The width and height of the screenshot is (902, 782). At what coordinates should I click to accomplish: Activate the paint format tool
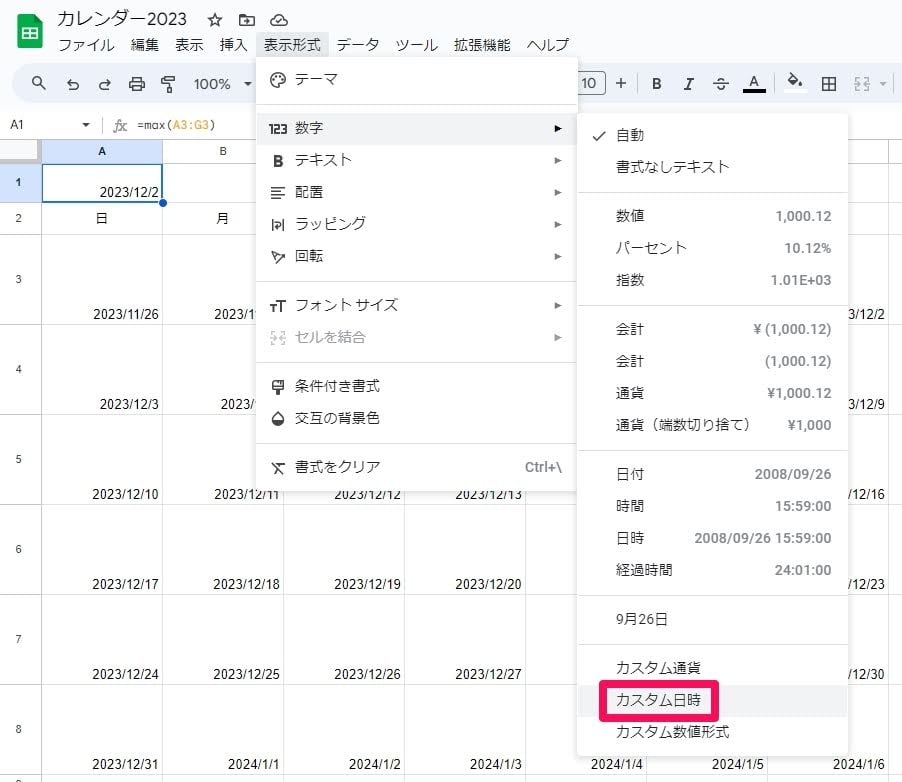168,84
